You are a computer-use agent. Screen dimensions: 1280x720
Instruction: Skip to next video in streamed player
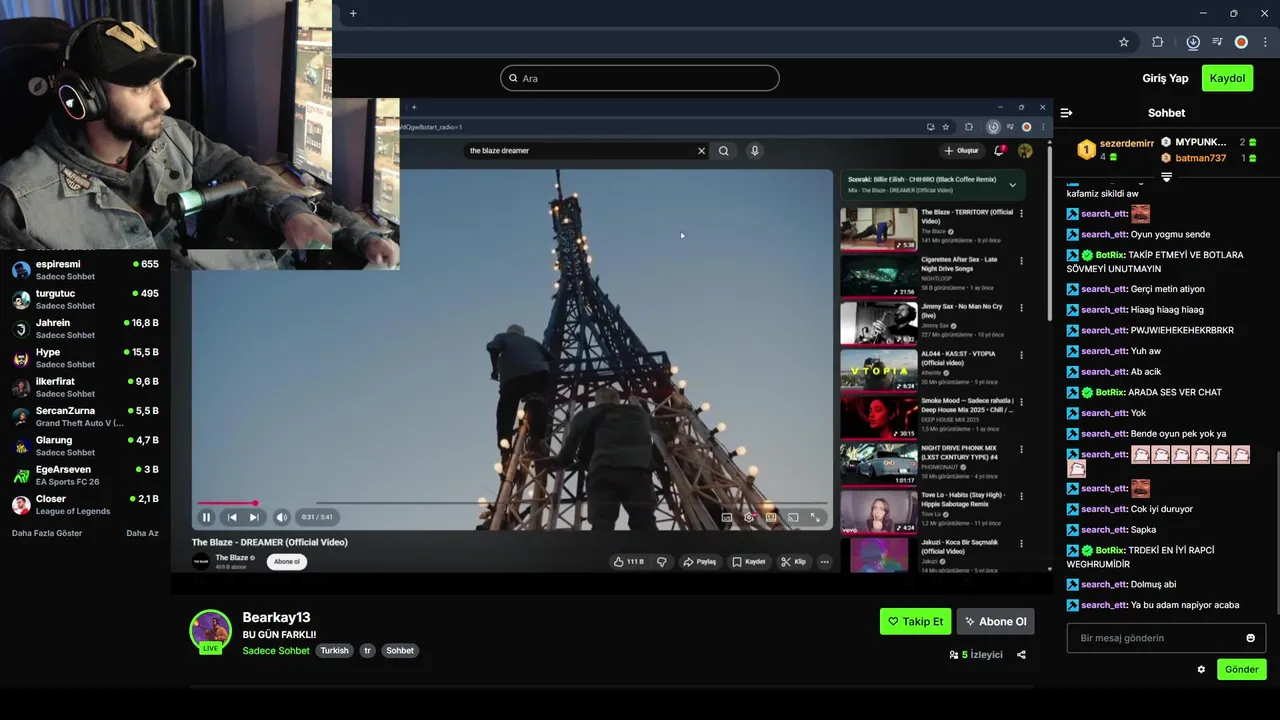pos(254,517)
